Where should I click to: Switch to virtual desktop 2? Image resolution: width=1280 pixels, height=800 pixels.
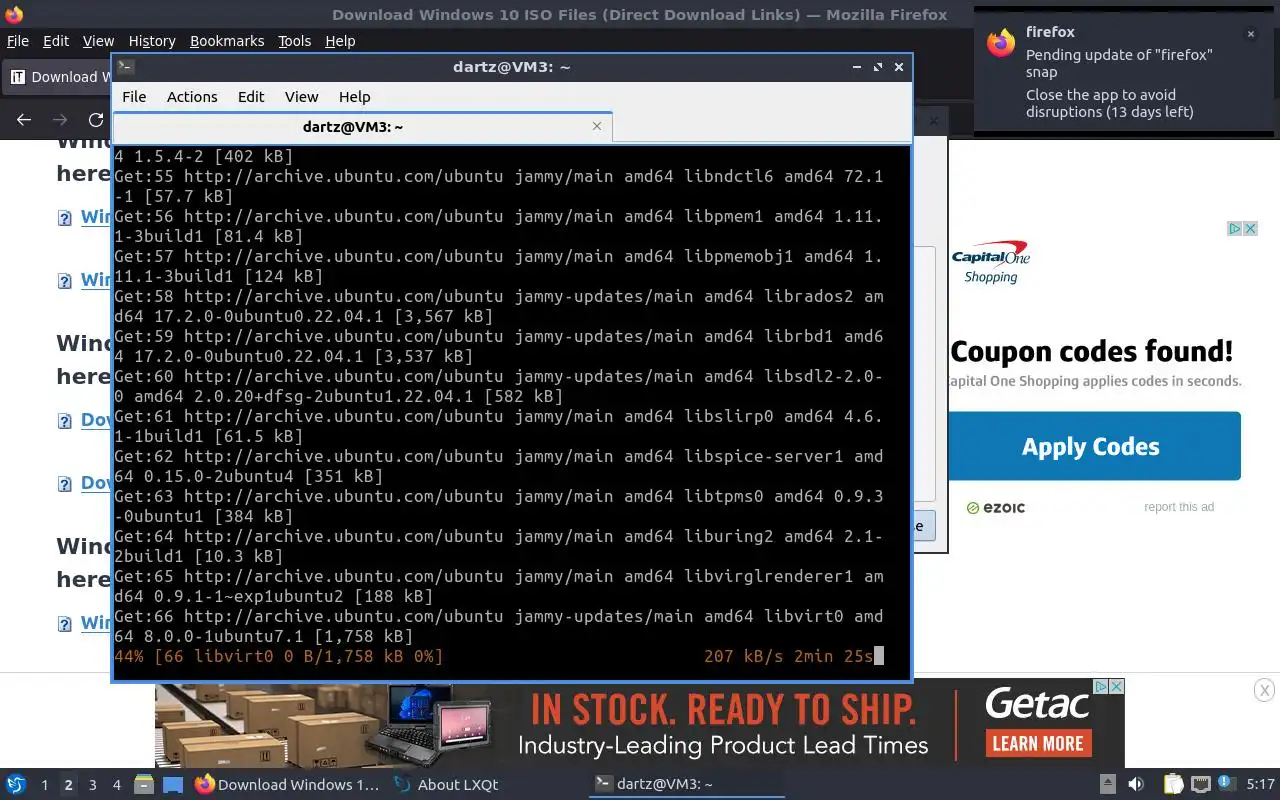pos(68,785)
